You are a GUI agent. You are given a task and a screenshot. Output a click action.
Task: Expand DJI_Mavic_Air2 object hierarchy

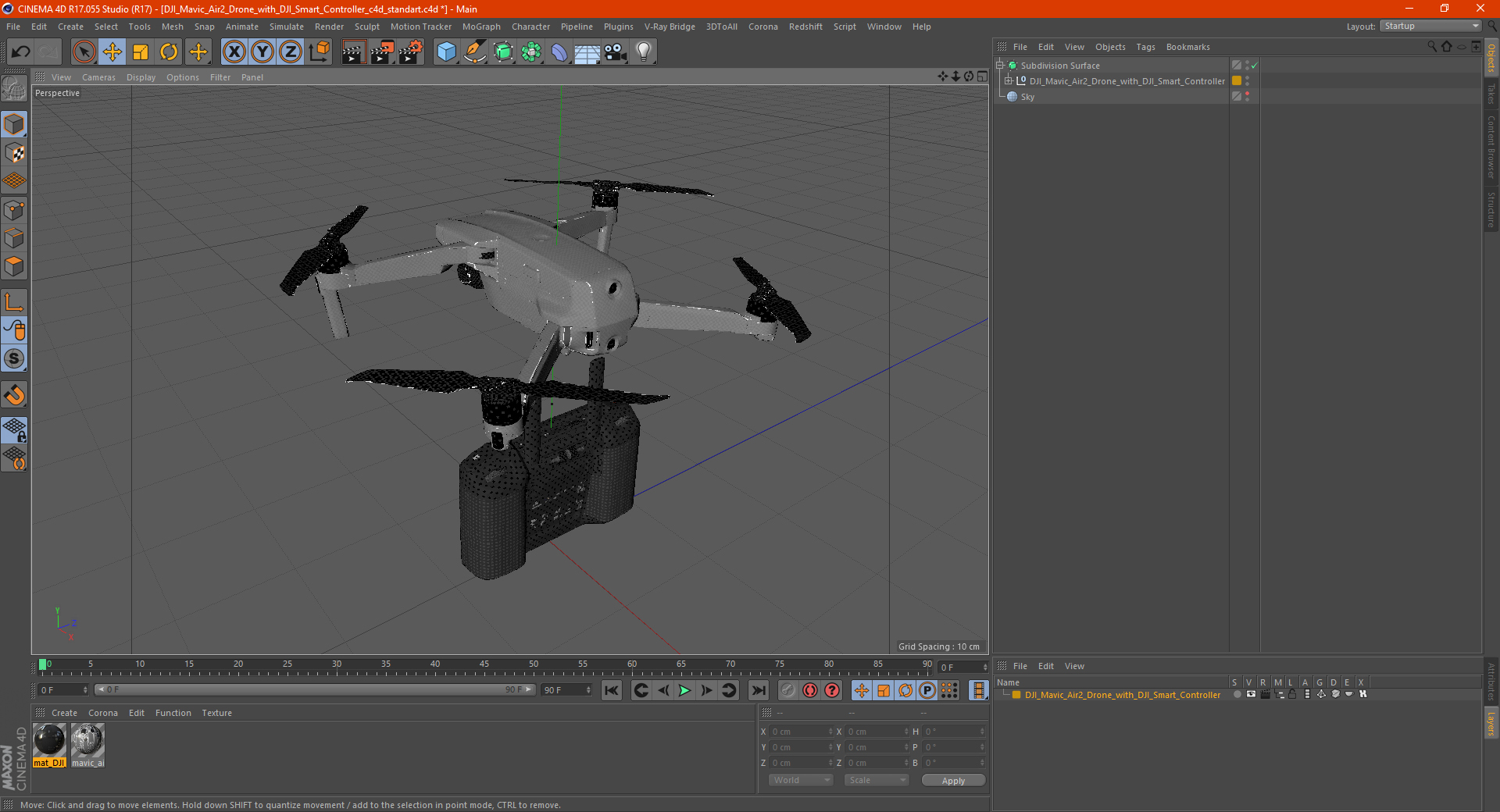pyautogui.click(x=1008, y=81)
